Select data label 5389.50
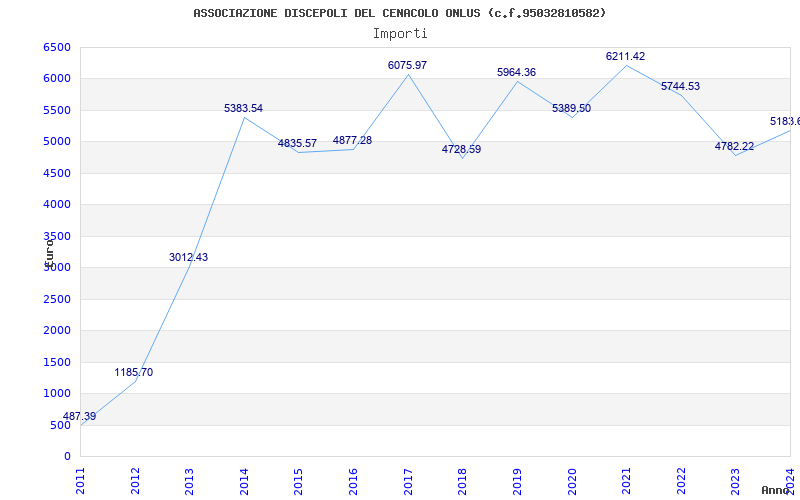800x500 pixels. coord(571,108)
